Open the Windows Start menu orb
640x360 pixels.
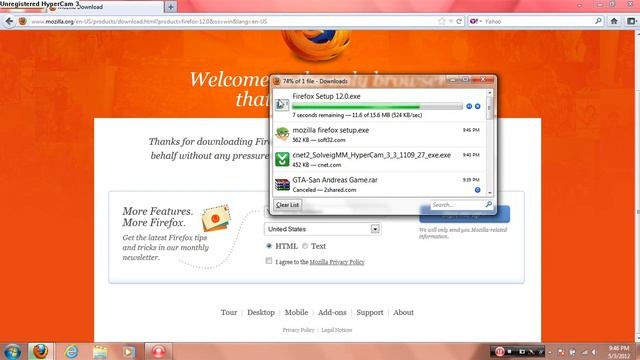coord(12,351)
